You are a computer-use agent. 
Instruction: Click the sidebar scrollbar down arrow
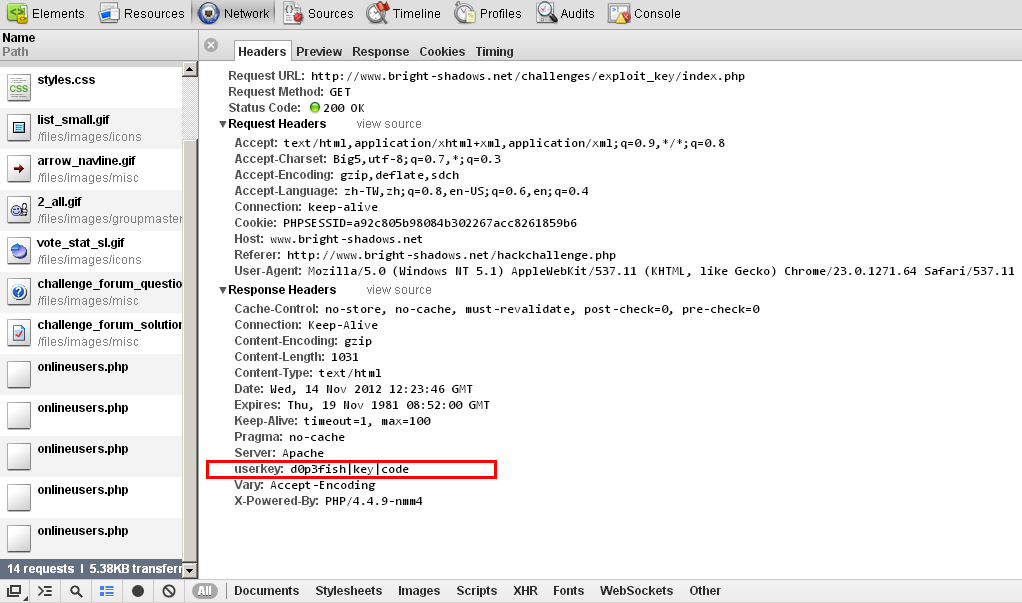click(x=189, y=570)
